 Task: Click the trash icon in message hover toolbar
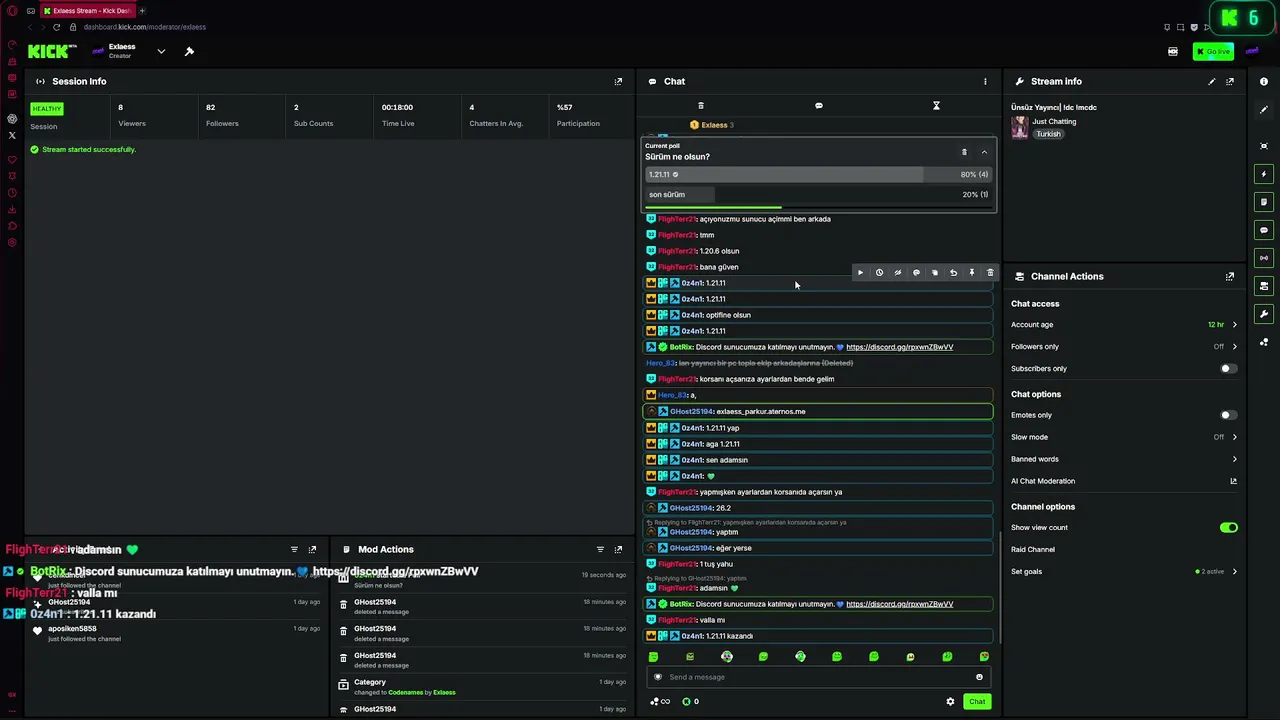990,273
